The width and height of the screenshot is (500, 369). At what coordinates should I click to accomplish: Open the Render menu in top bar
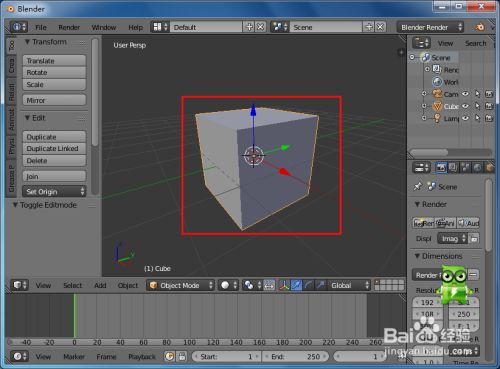click(x=69, y=27)
